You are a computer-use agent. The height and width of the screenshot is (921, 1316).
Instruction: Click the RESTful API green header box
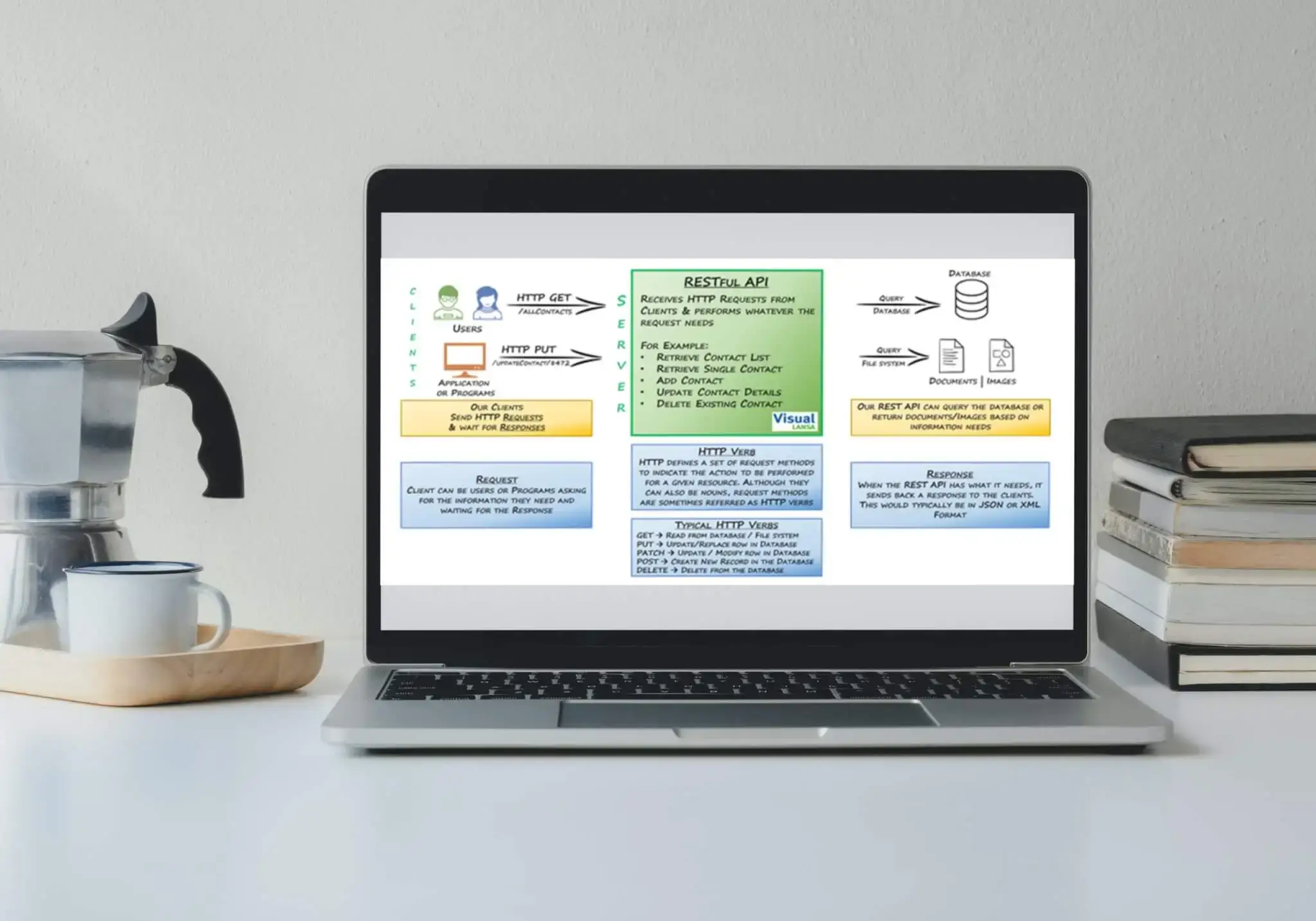tap(726, 278)
